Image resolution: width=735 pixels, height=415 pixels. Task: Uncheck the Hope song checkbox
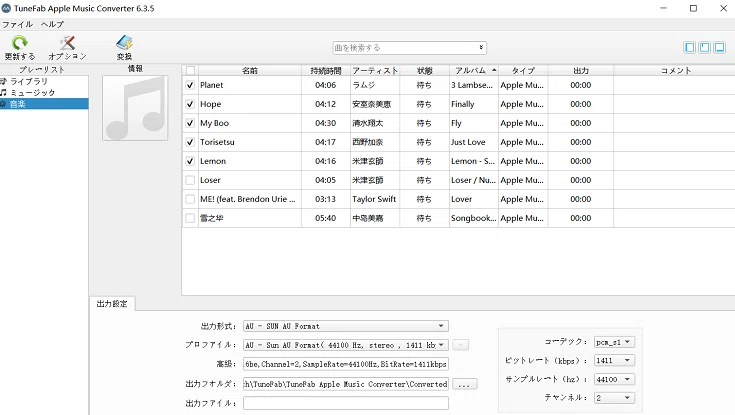pos(190,104)
